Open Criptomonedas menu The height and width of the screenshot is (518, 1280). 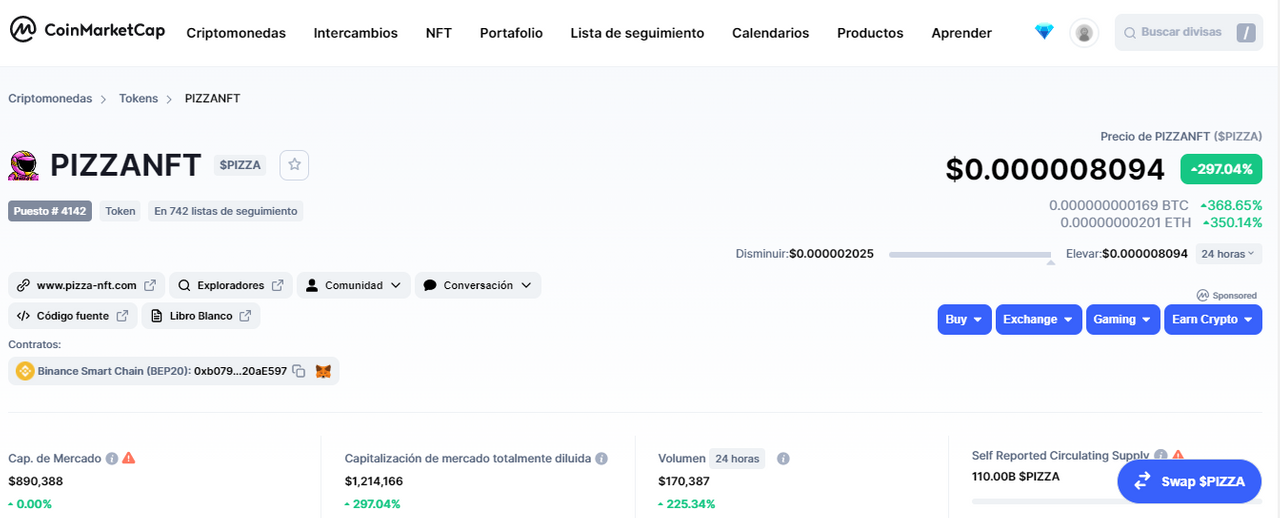click(x=236, y=33)
